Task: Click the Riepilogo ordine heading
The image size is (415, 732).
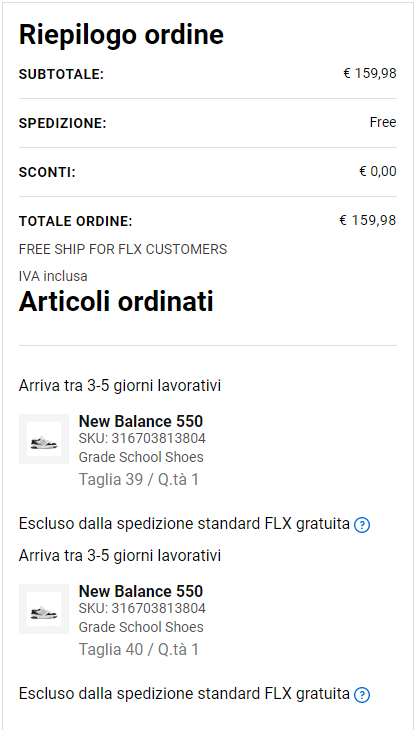Action: 121,35
